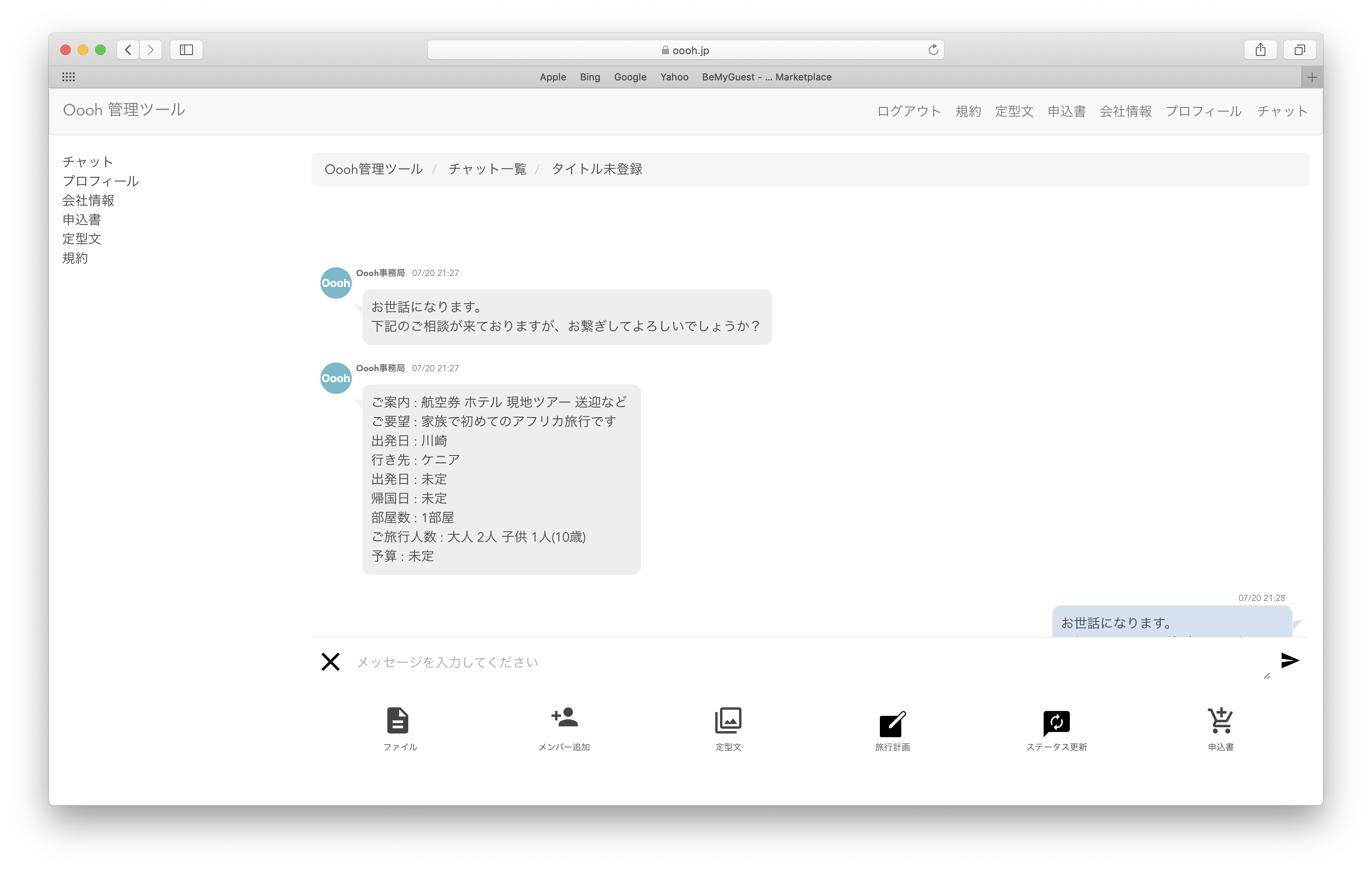1372x870 pixels.
Task: Open the Apple bookmark
Action: click(x=553, y=77)
